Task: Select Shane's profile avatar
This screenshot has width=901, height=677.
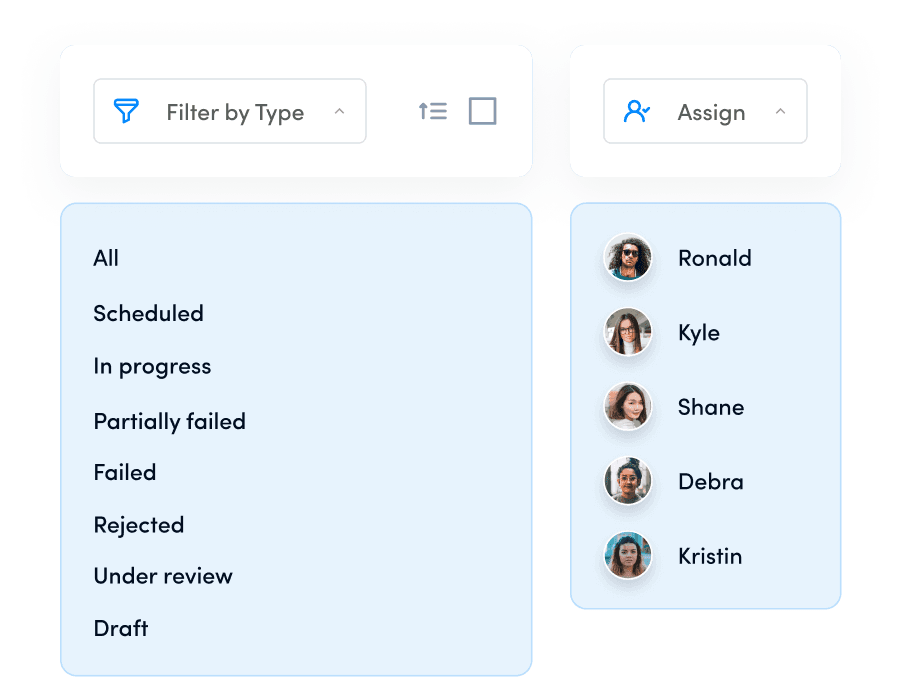Action: [x=627, y=407]
